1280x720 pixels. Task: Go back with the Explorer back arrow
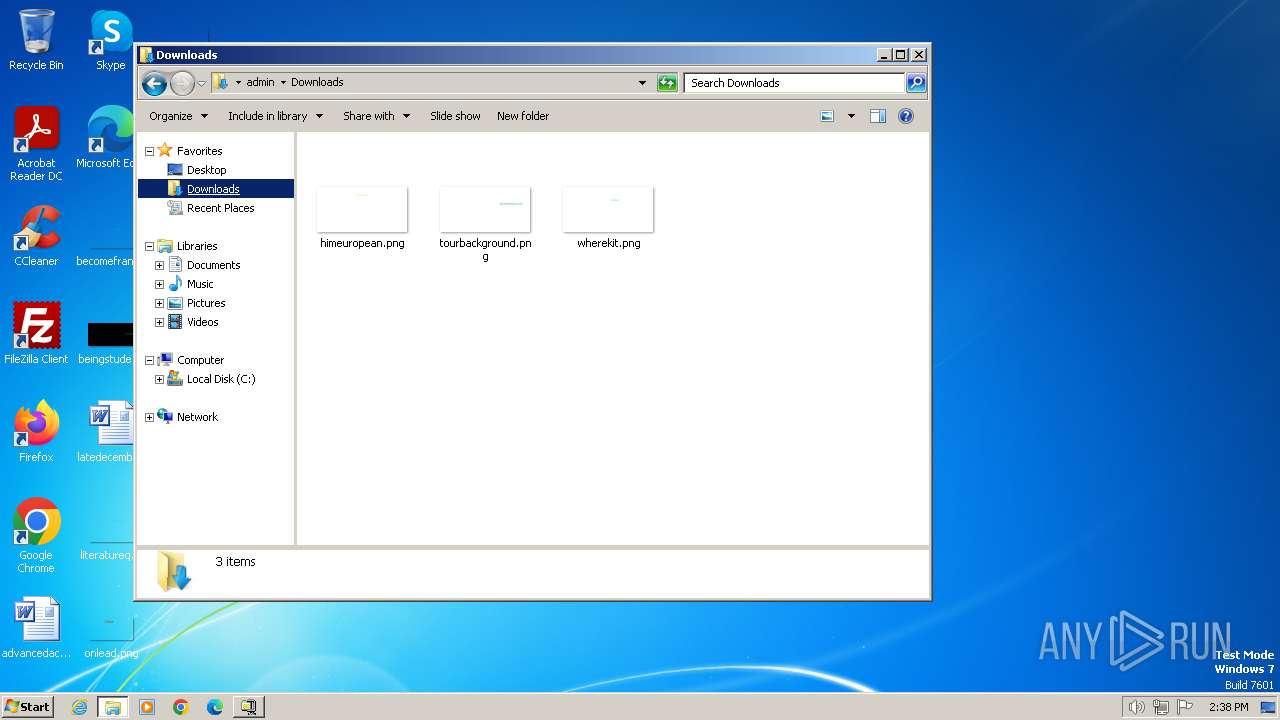(154, 83)
